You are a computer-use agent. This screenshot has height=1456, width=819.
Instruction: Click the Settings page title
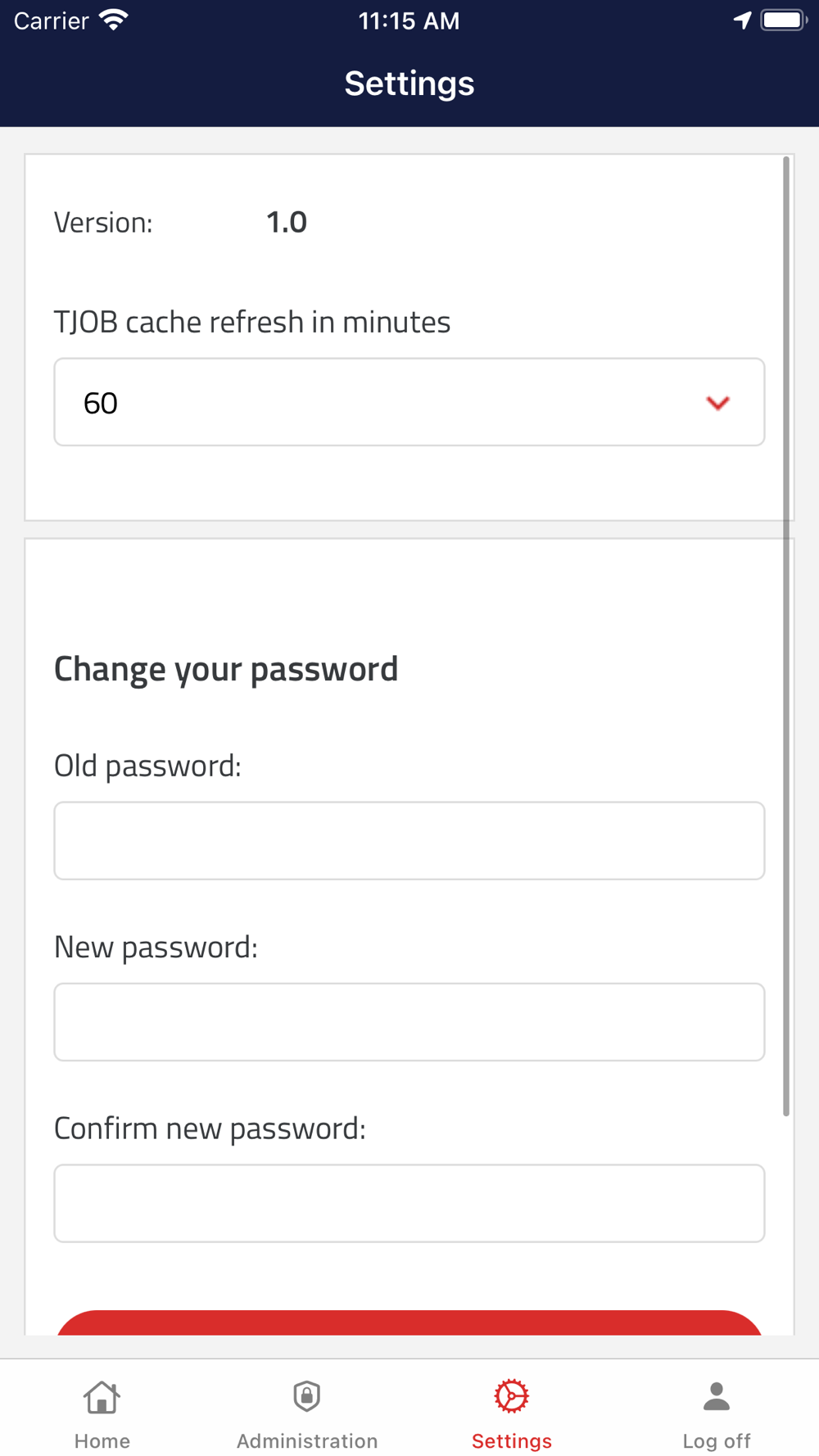point(409,84)
